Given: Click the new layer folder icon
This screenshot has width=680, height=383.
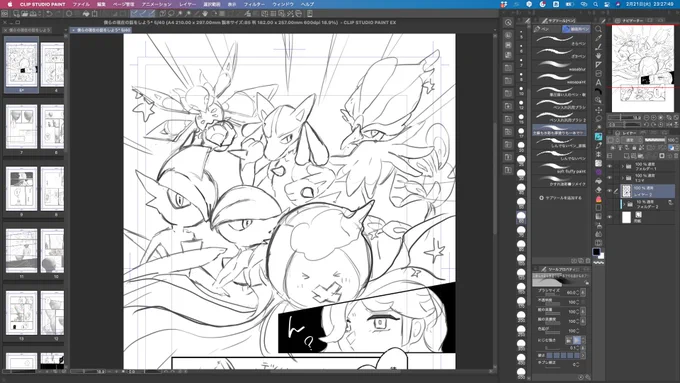Looking at the screenshot, I should click(641, 156).
